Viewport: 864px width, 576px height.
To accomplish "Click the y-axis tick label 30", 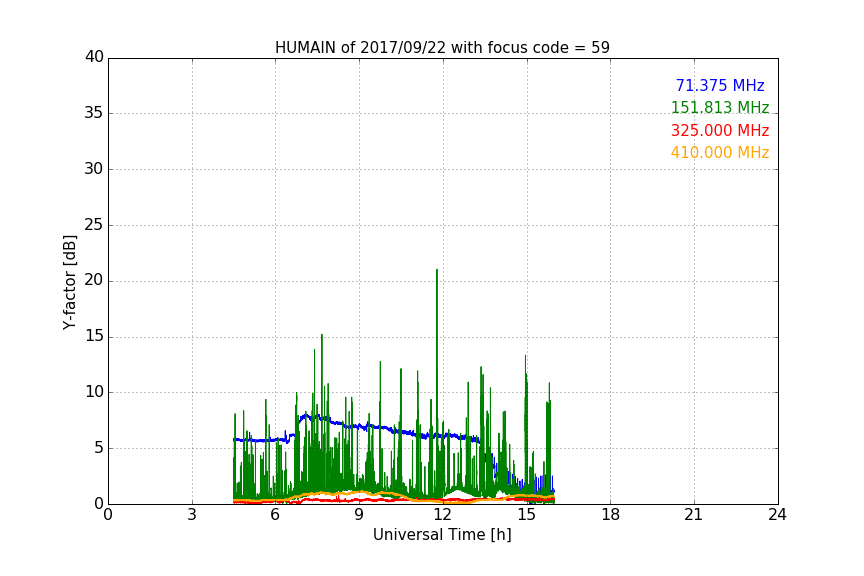I will (94, 169).
